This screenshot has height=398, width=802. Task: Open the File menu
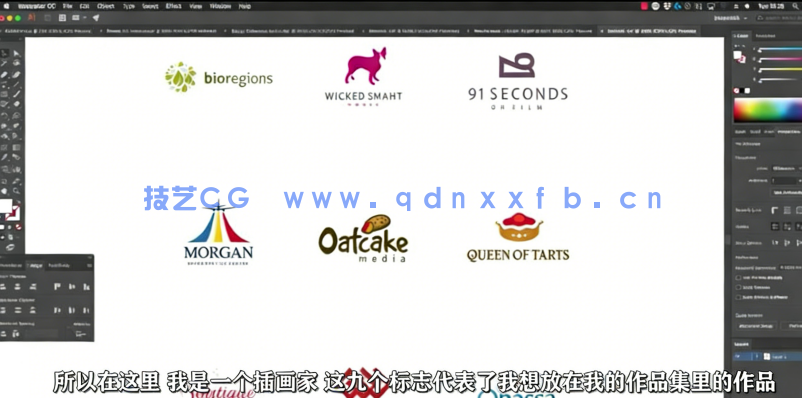coord(68,6)
